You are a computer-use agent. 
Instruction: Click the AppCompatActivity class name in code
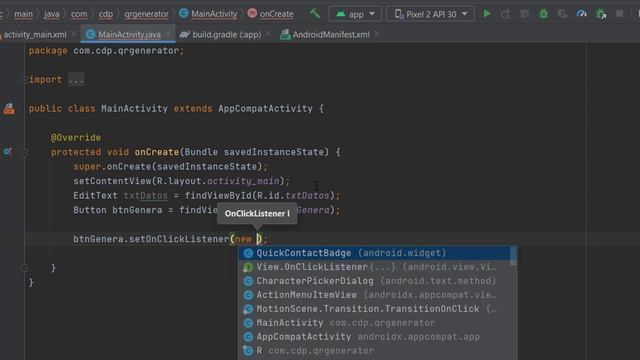tap(265, 109)
